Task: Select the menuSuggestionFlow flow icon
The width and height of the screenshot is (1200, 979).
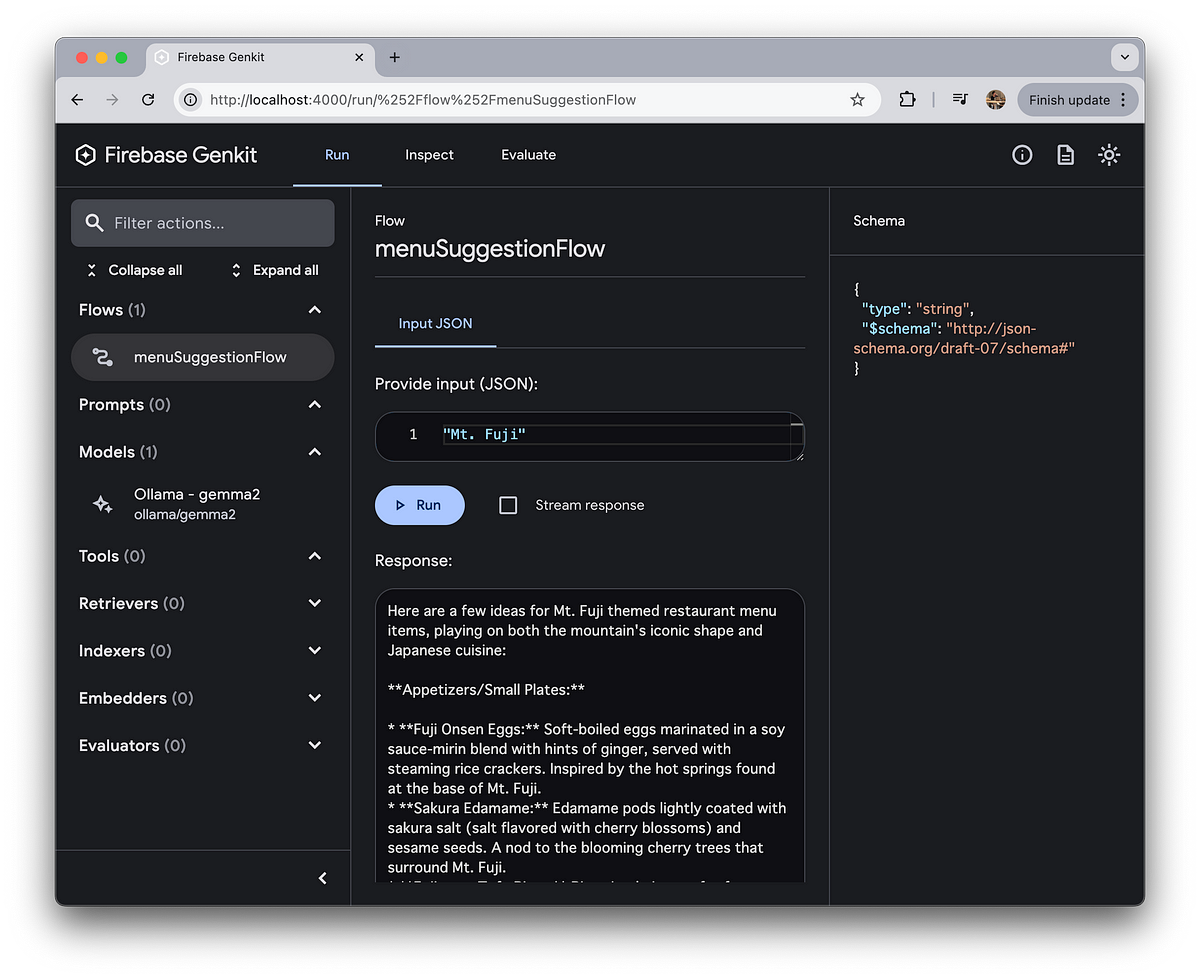Action: [101, 357]
